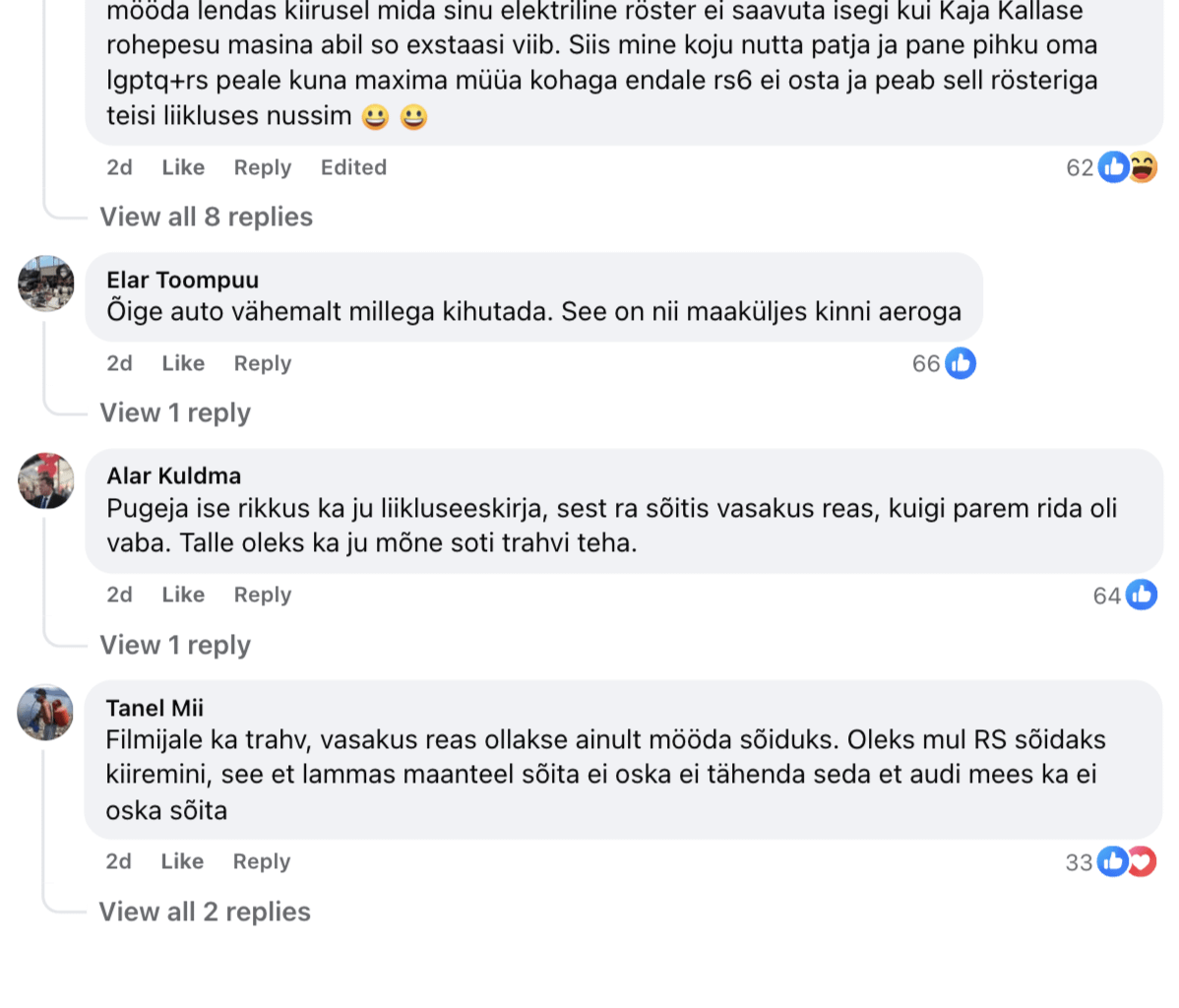
Task: Click the grinning emoji in the top comment
Action: pos(375,116)
